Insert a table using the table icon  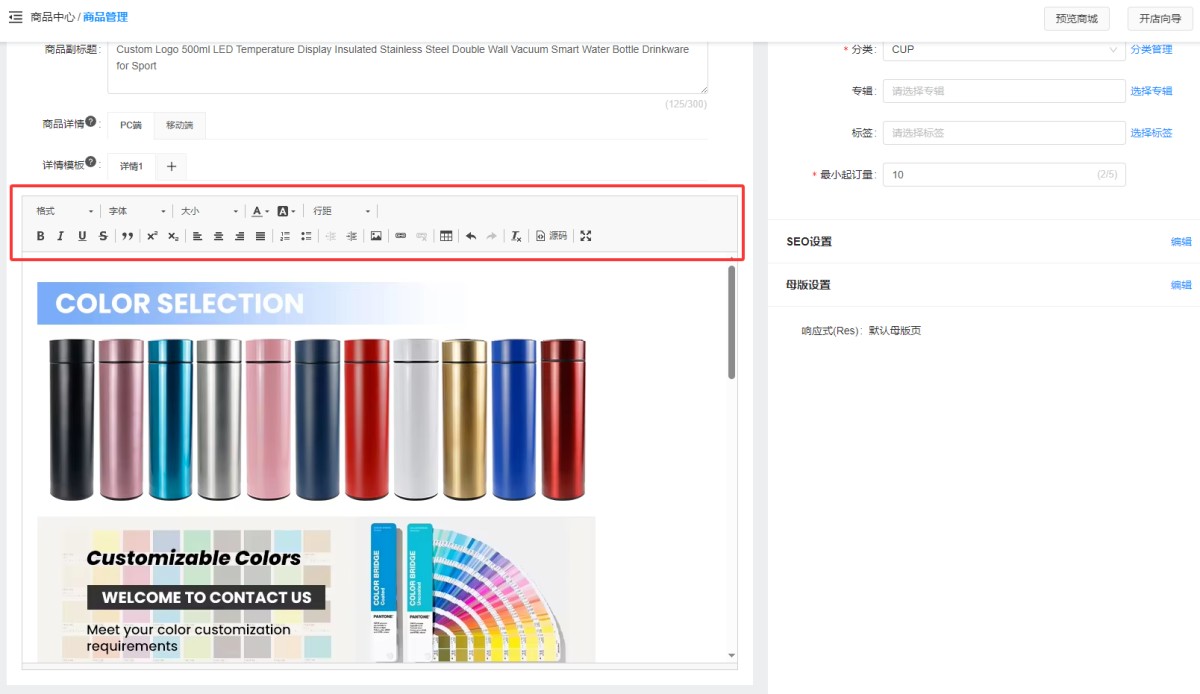446,236
